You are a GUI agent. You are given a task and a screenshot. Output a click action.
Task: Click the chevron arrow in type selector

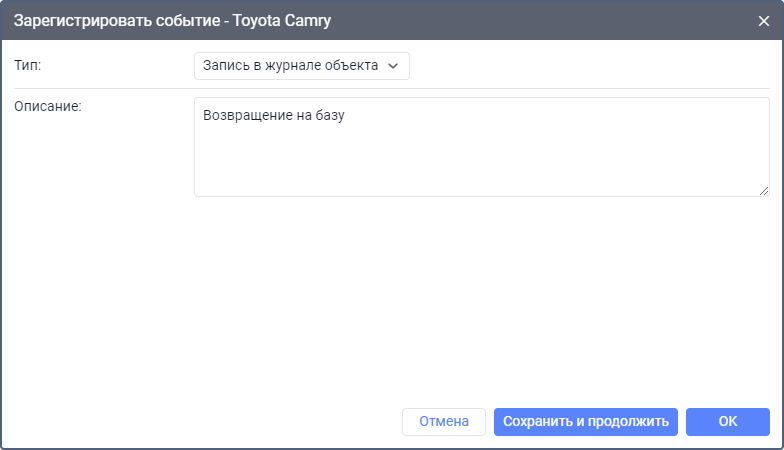point(393,66)
